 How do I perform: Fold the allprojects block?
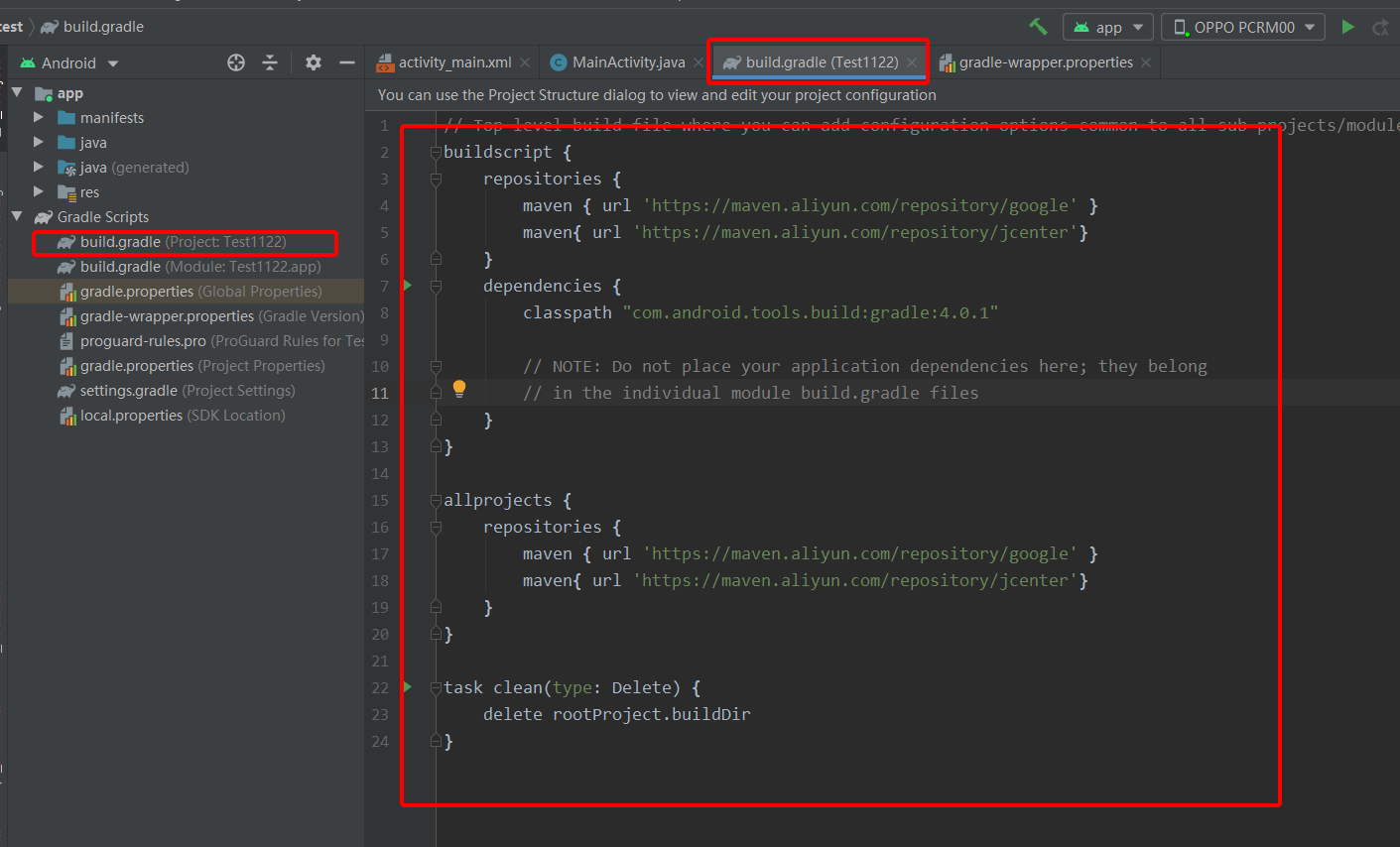(436, 501)
